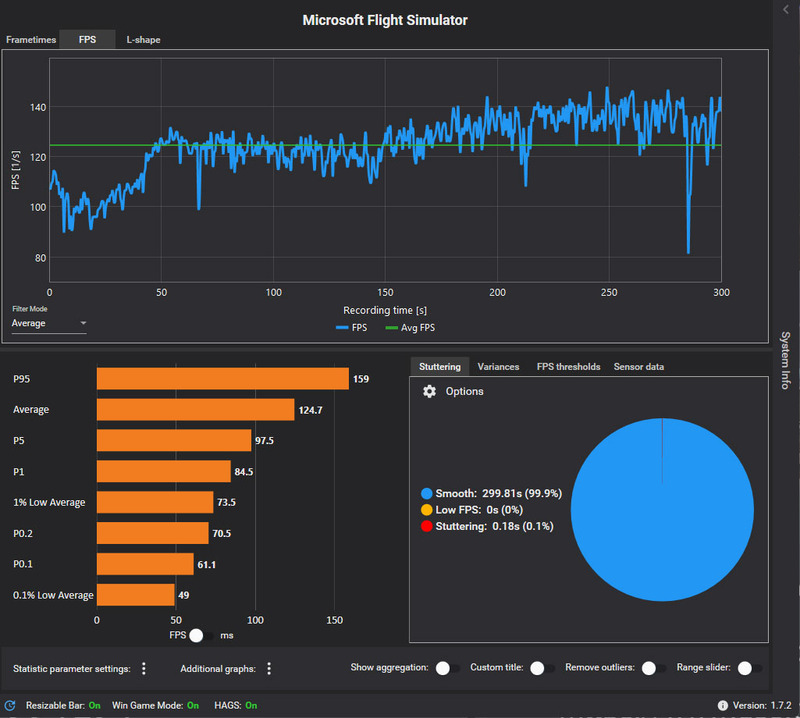
Task: Click the 1% Low Average bar
Action: [155, 502]
